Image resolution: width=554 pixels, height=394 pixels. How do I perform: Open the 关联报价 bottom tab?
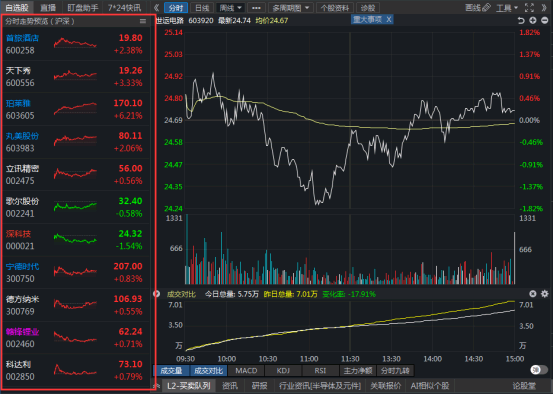(x=386, y=386)
